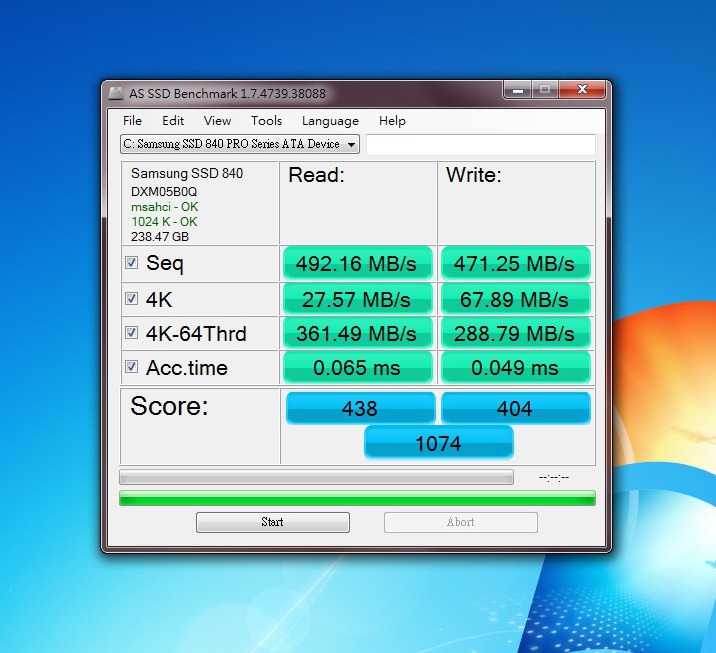
Task: Click the 4K-64Thrd write result 288.79 MB/s
Action: point(516,333)
